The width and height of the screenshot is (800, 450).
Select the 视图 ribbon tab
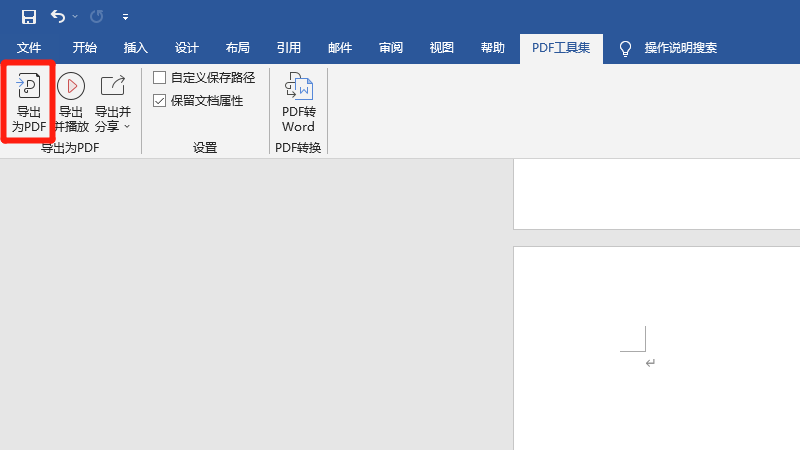click(441, 48)
